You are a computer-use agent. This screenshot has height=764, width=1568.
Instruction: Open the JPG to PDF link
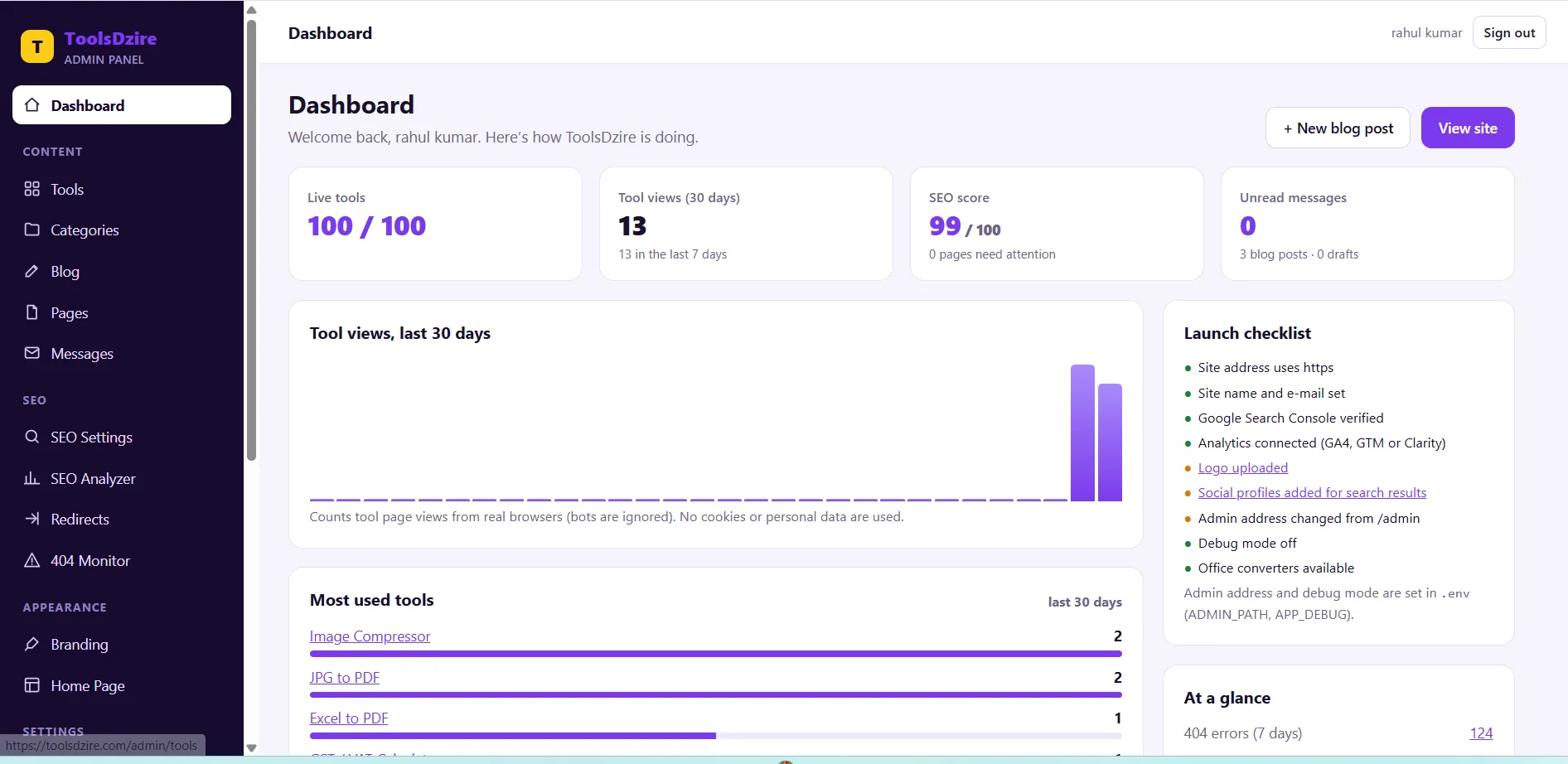(x=345, y=678)
